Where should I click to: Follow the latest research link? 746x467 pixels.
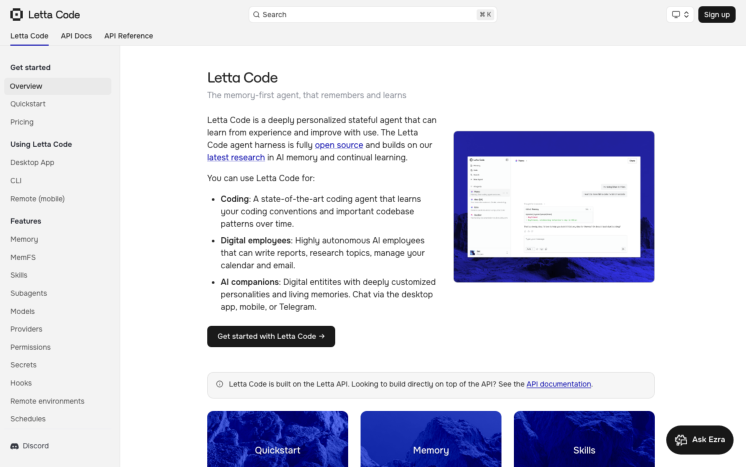click(x=236, y=157)
